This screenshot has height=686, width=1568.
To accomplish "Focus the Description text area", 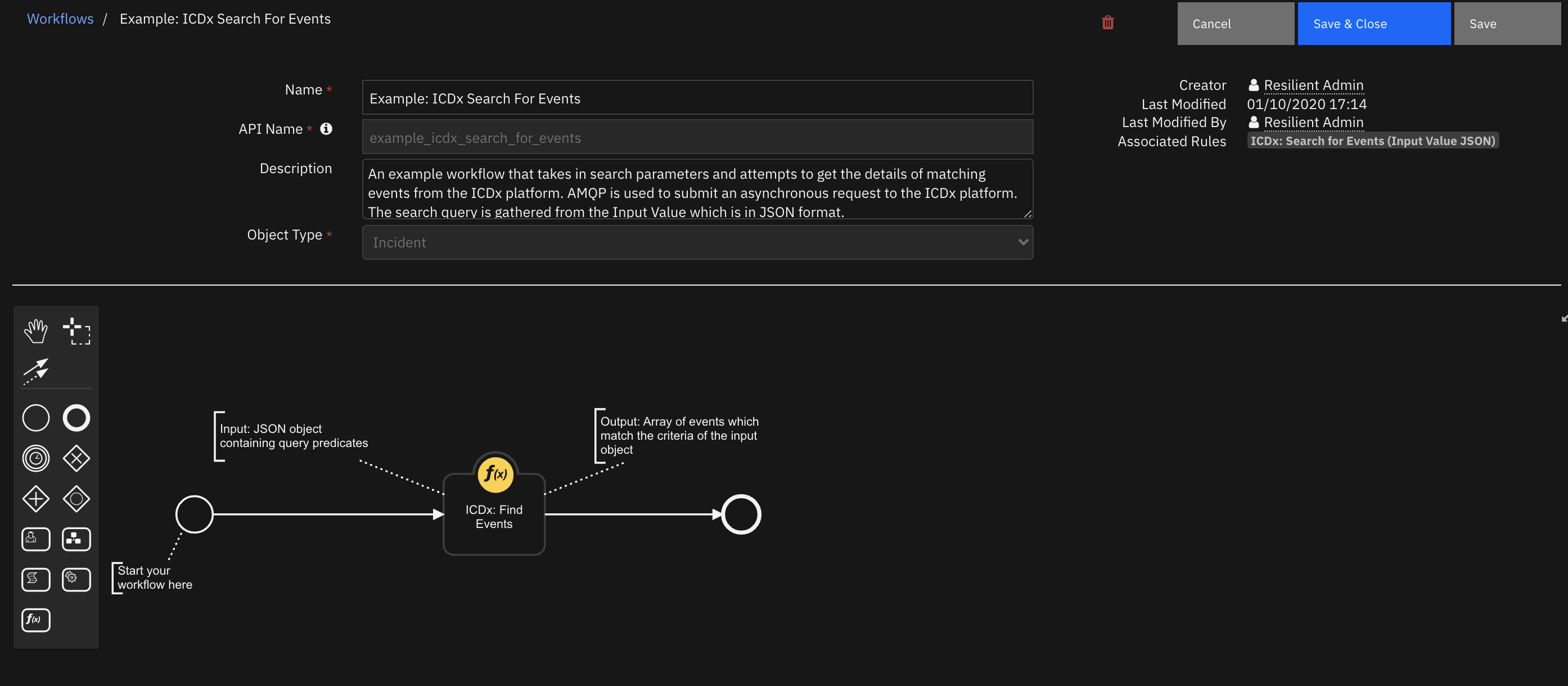I will 697,189.
